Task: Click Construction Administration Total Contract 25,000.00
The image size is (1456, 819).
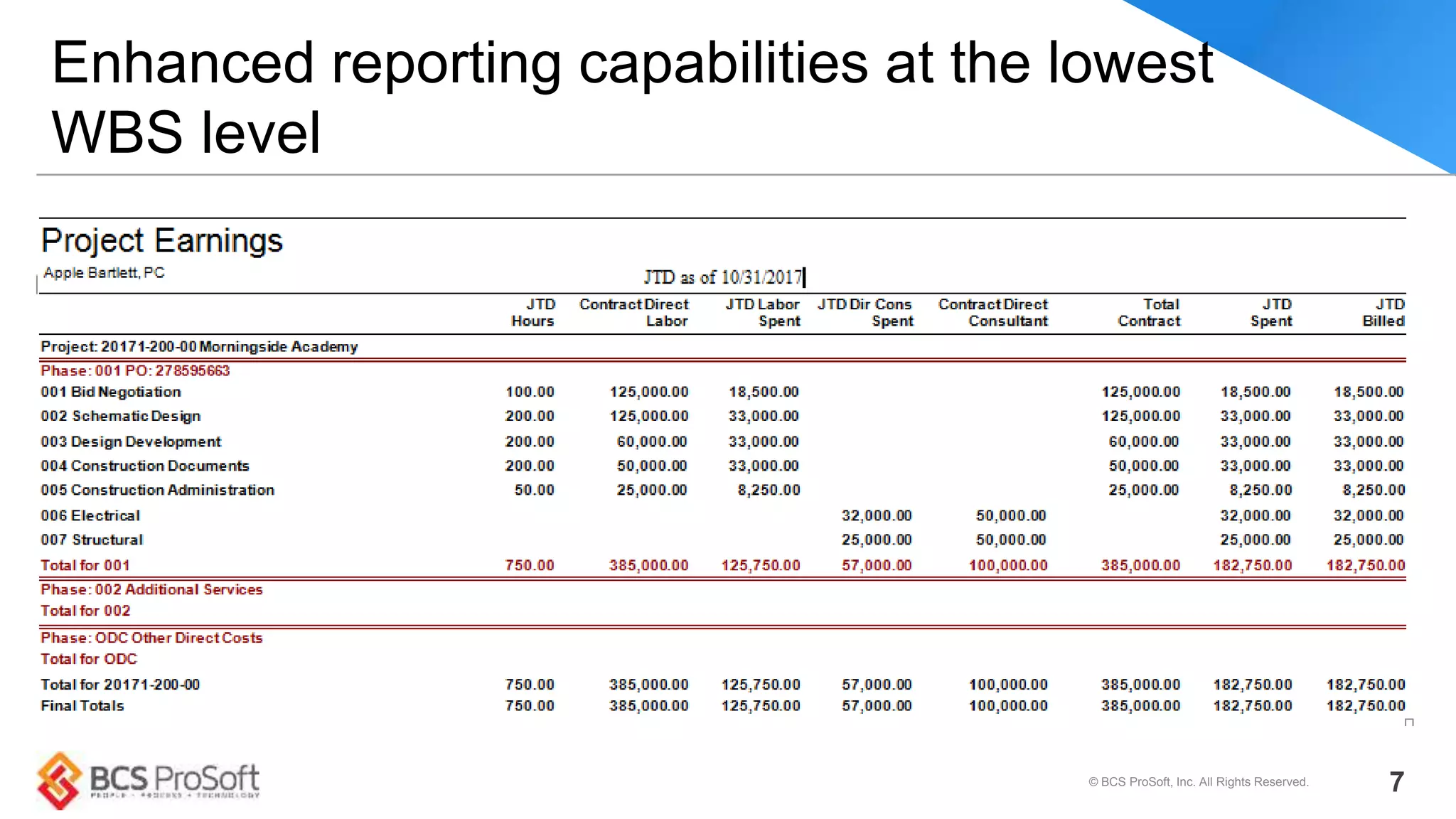Action: pyautogui.click(x=1145, y=491)
